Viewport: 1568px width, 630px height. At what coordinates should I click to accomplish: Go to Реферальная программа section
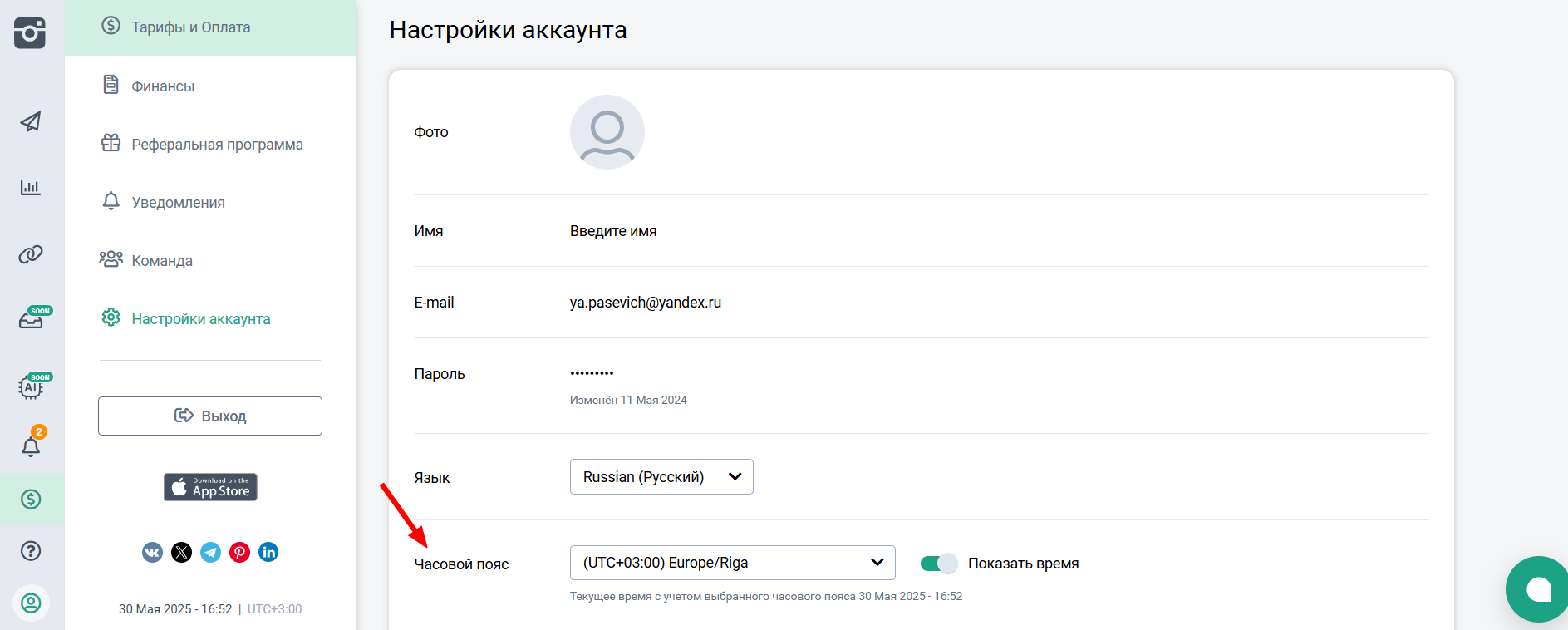coord(217,145)
